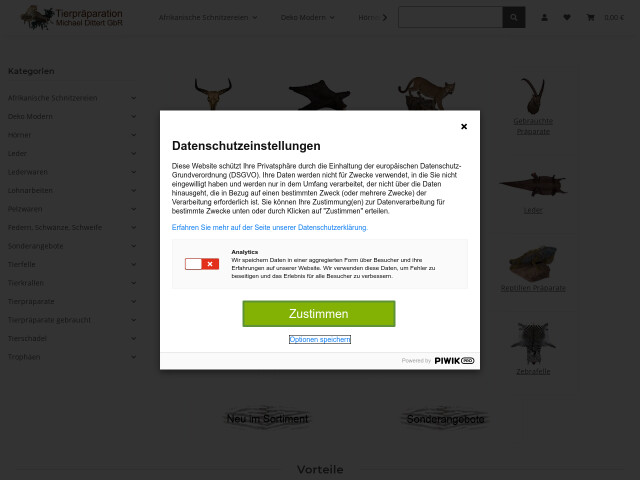Click the PIWIK PRO logo
Viewport: 640px width, 480px height.
tap(454, 361)
